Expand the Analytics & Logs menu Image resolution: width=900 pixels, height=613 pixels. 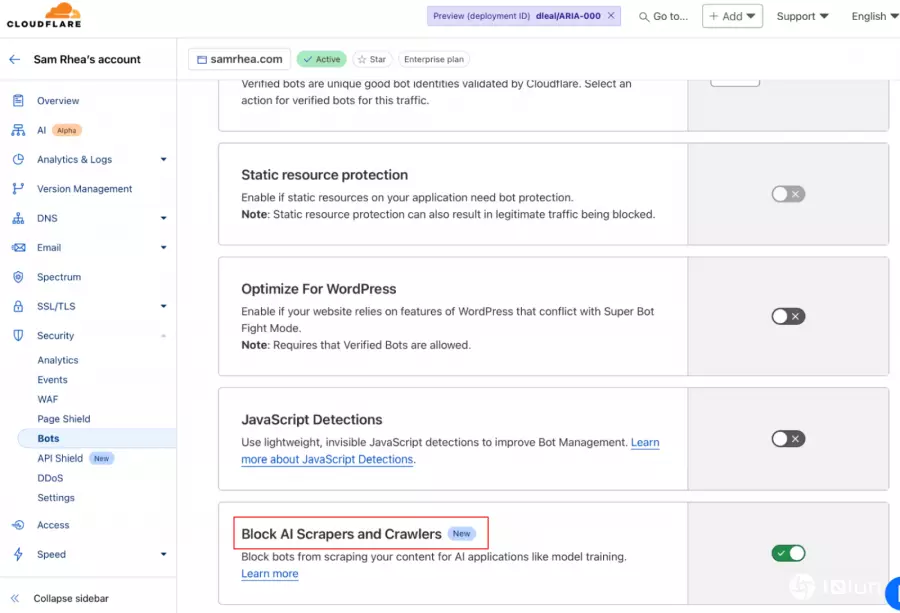(164, 160)
